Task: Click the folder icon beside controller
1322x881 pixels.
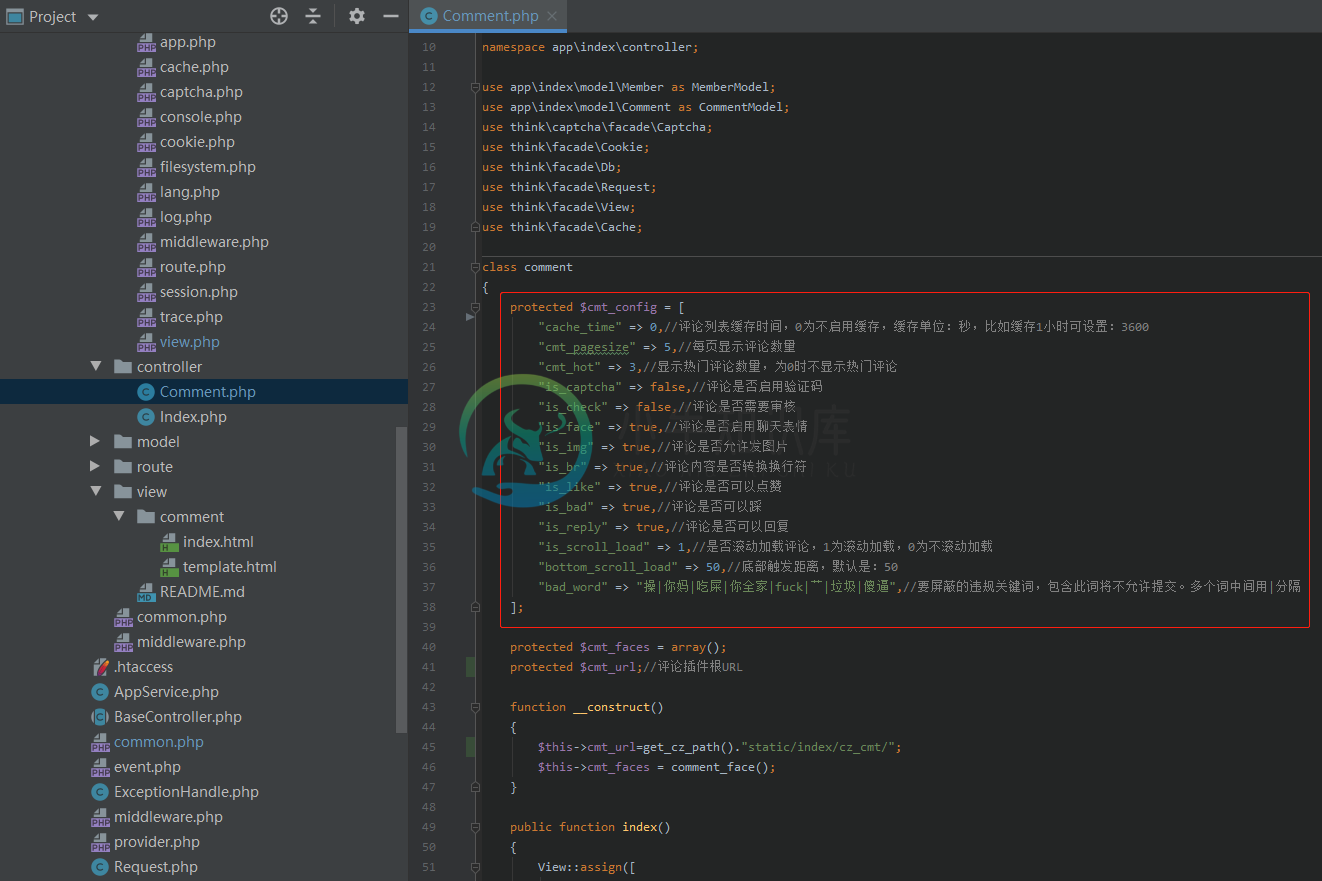Action: [x=123, y=367]
